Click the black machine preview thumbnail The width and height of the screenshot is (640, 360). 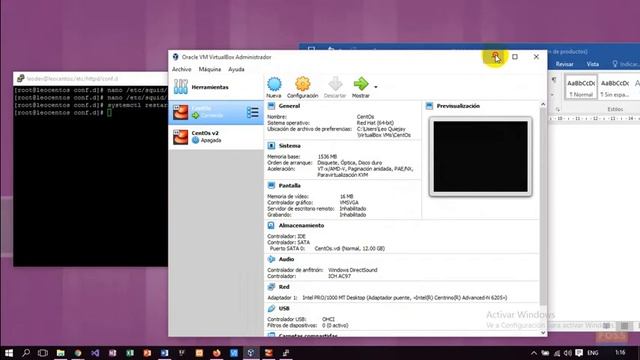tap(480, 156)
